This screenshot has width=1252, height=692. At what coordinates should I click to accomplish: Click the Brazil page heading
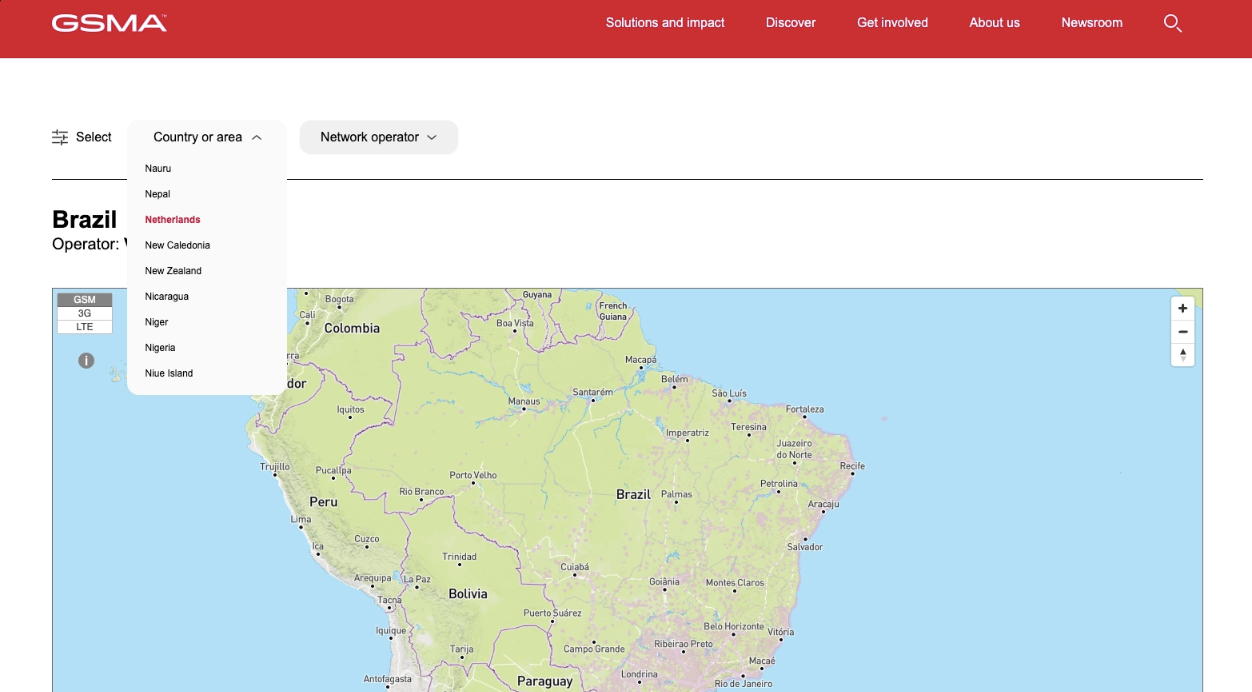(x=85, y=220)
